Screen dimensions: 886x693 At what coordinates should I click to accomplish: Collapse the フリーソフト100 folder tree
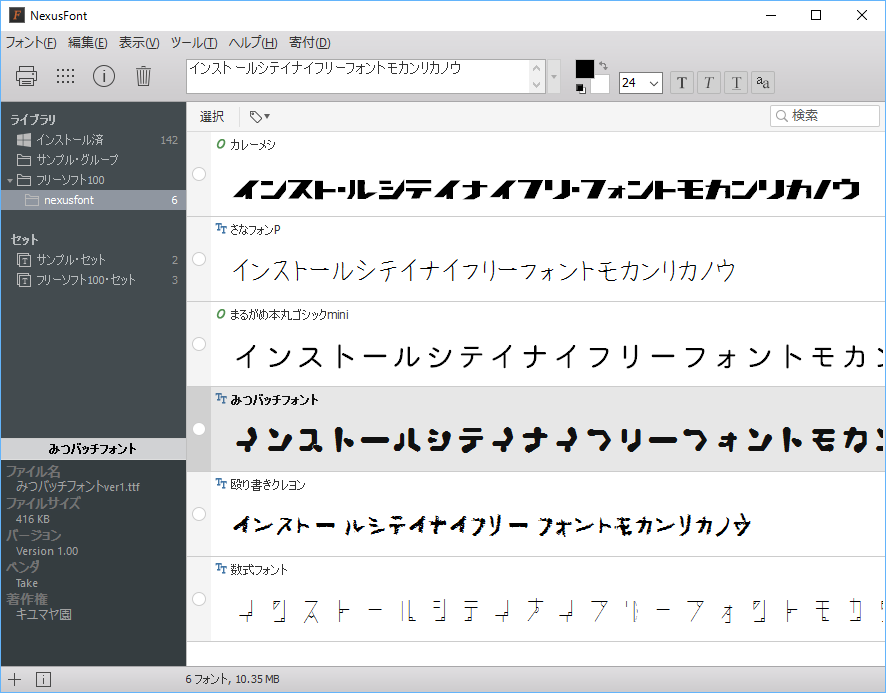click(x=9, y=180)
